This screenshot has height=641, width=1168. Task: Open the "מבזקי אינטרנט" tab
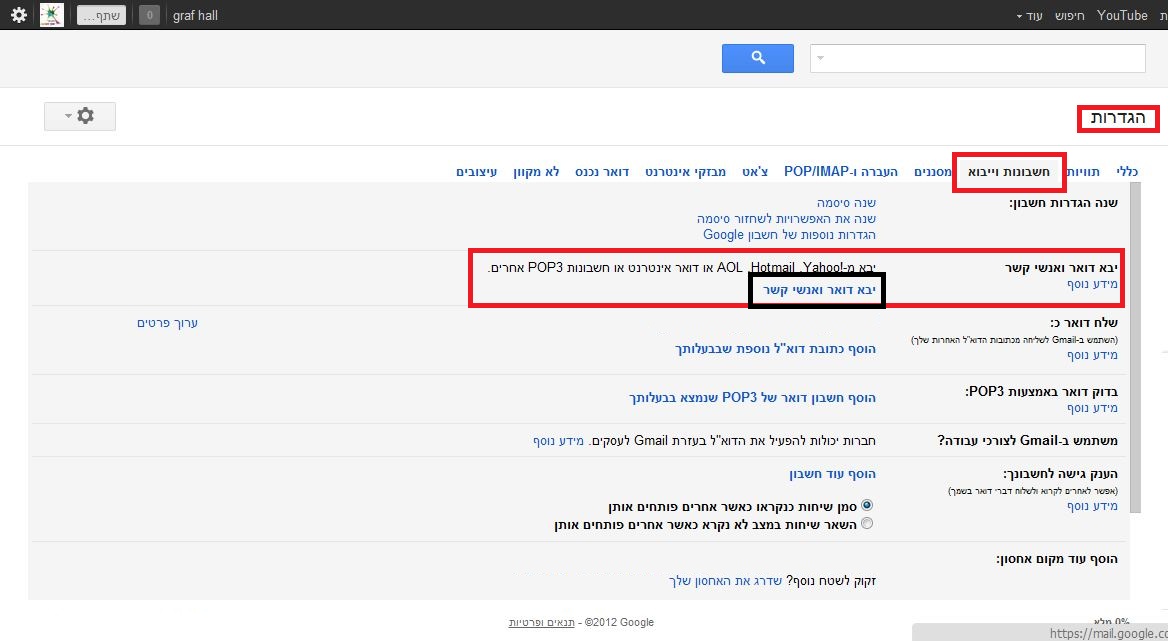pos(685,172)
